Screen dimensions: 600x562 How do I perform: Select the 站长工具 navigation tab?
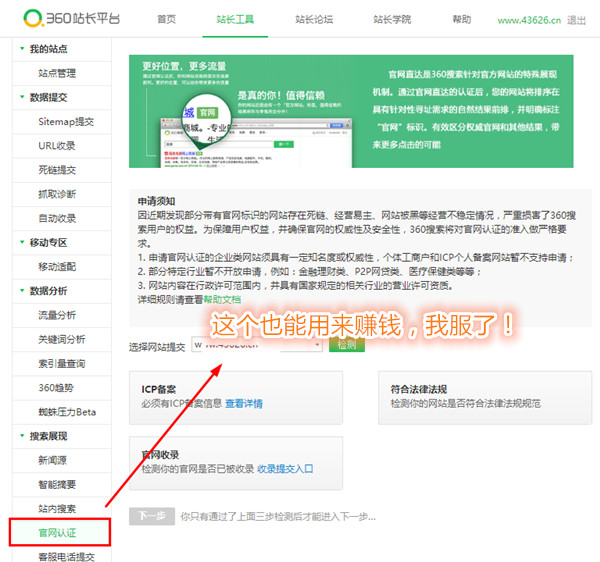tap(235, 19)
